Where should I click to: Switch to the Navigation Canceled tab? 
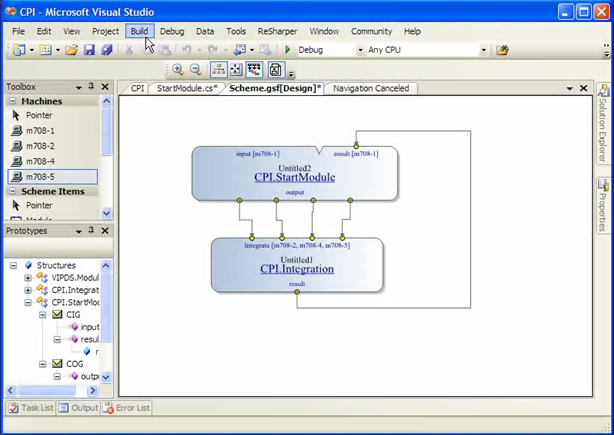click(371, 88)
